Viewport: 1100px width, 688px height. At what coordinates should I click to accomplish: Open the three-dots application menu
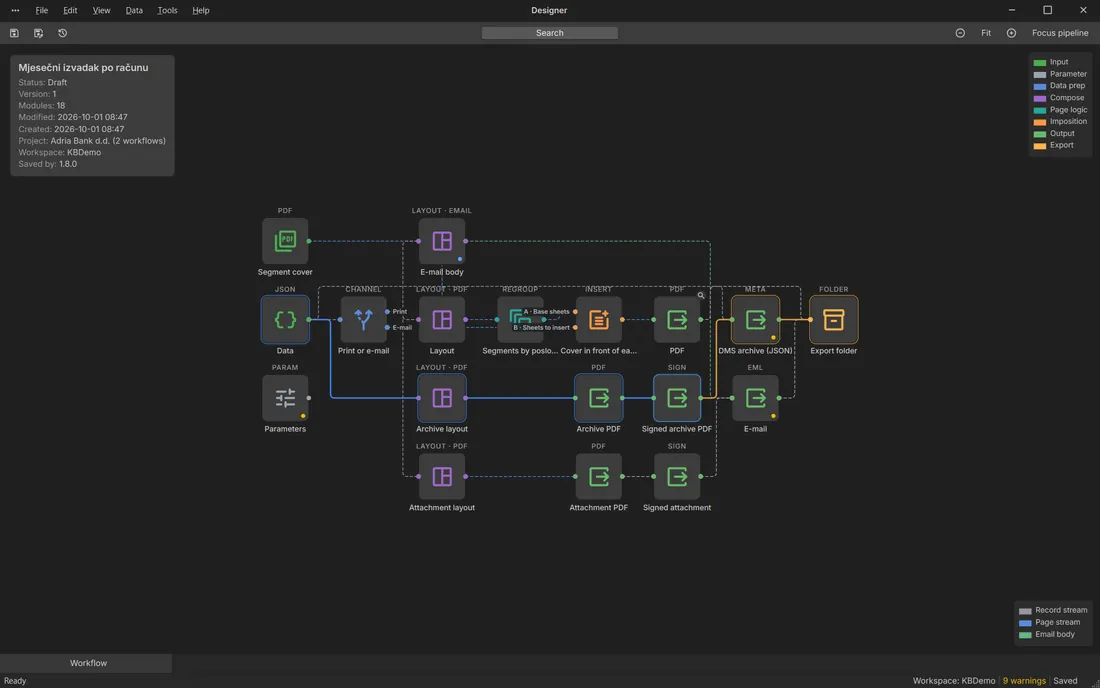(x=15, y=11)
